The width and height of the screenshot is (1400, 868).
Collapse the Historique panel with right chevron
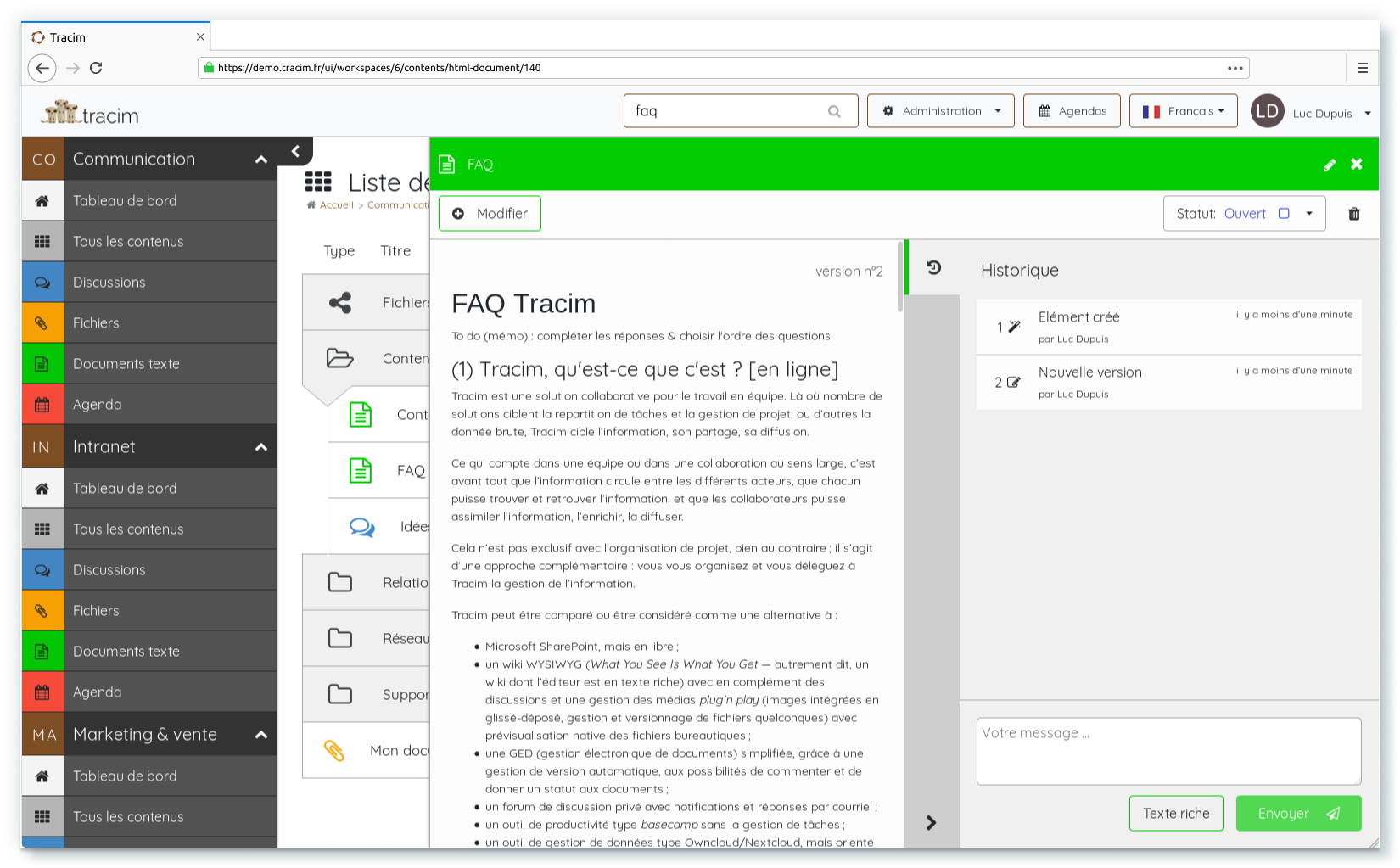pos(931,822)
